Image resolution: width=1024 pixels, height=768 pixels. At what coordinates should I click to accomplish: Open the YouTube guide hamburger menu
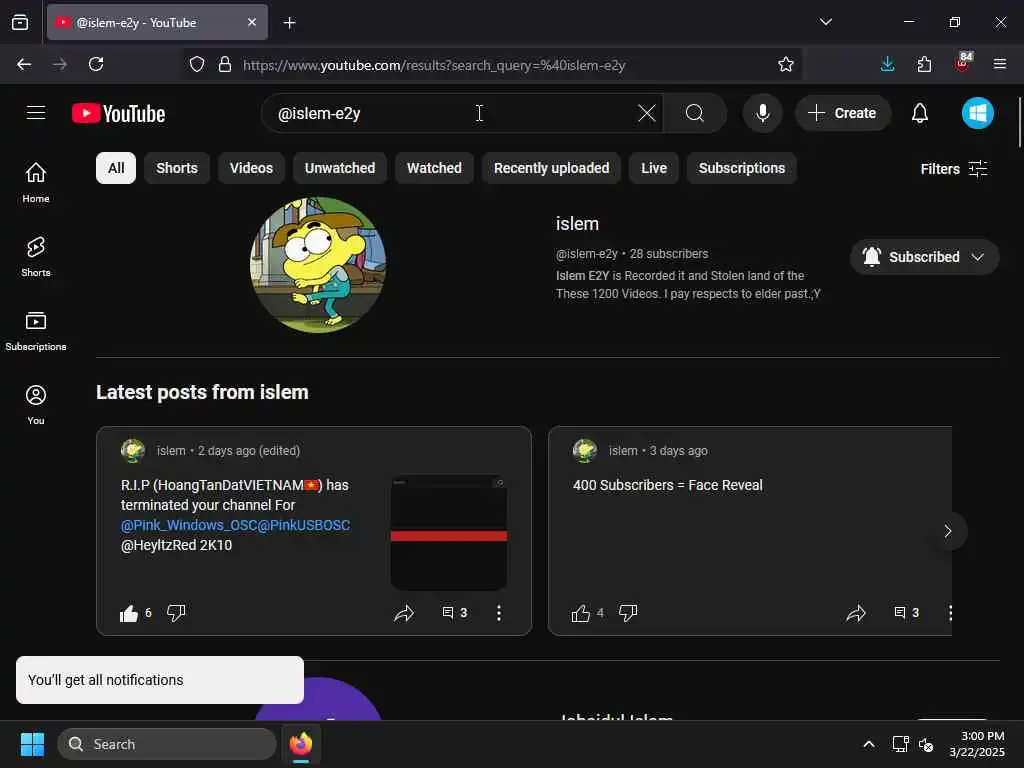click(x=36, y=113)
